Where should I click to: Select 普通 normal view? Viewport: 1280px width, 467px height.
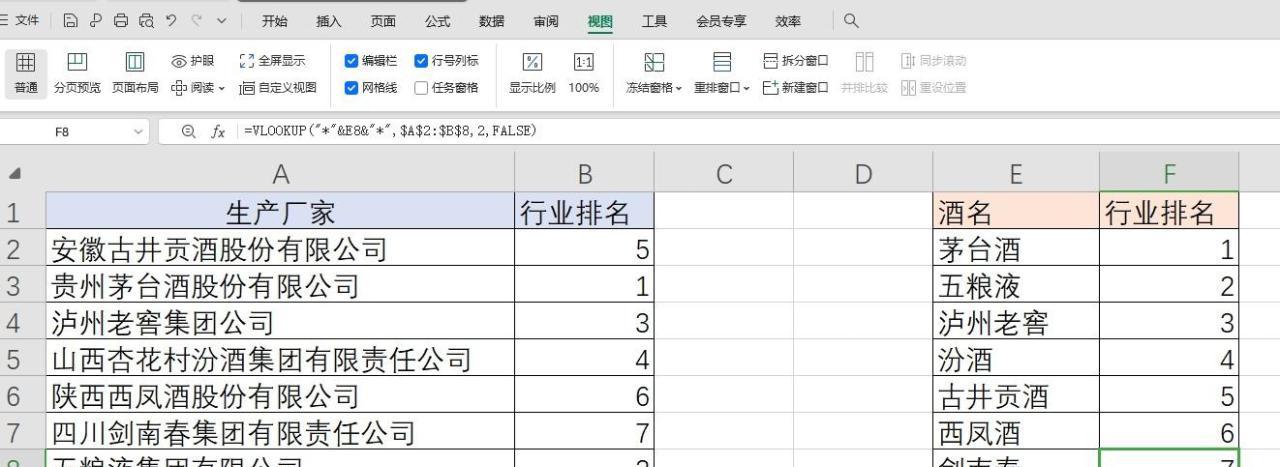point(27,74)
